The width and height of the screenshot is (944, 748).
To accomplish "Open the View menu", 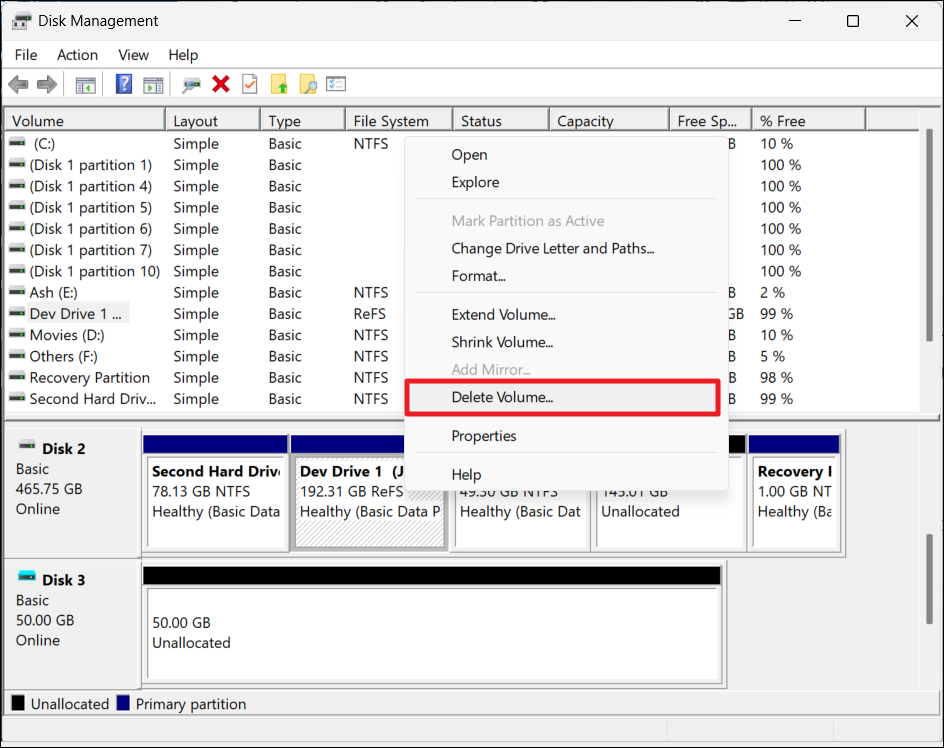I will pos(133,55).
